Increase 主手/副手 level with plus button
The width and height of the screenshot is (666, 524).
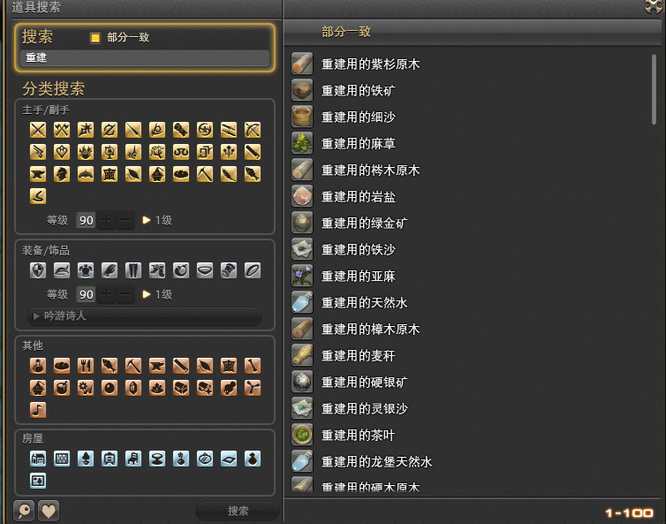[x=106, y=220]
